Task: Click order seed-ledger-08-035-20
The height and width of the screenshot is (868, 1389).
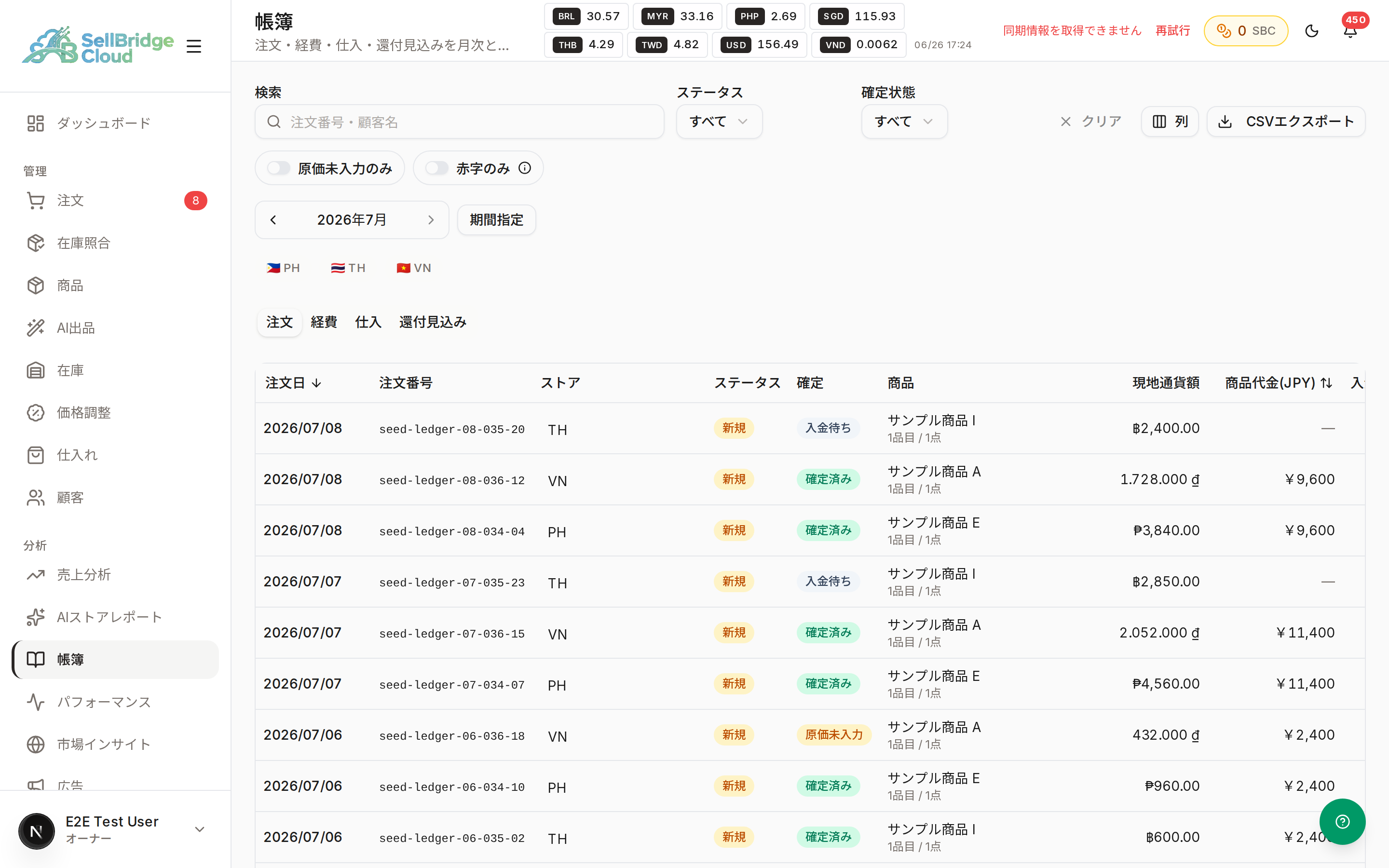Action: pos(452,429)
